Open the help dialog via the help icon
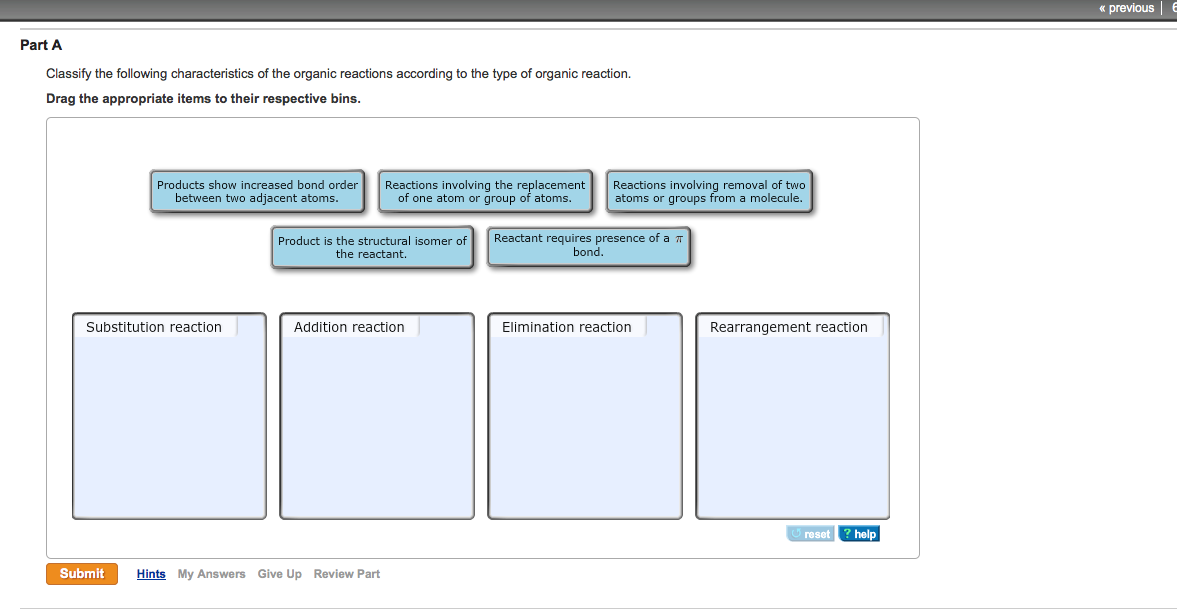1177x609 pixels. [x=858, y=533]
